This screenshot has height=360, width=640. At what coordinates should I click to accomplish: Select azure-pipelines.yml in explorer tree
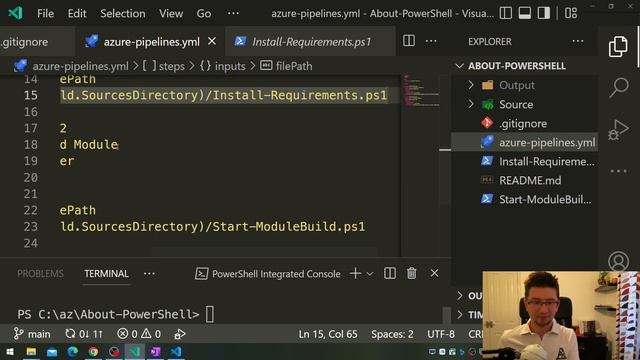pos(524,142)
